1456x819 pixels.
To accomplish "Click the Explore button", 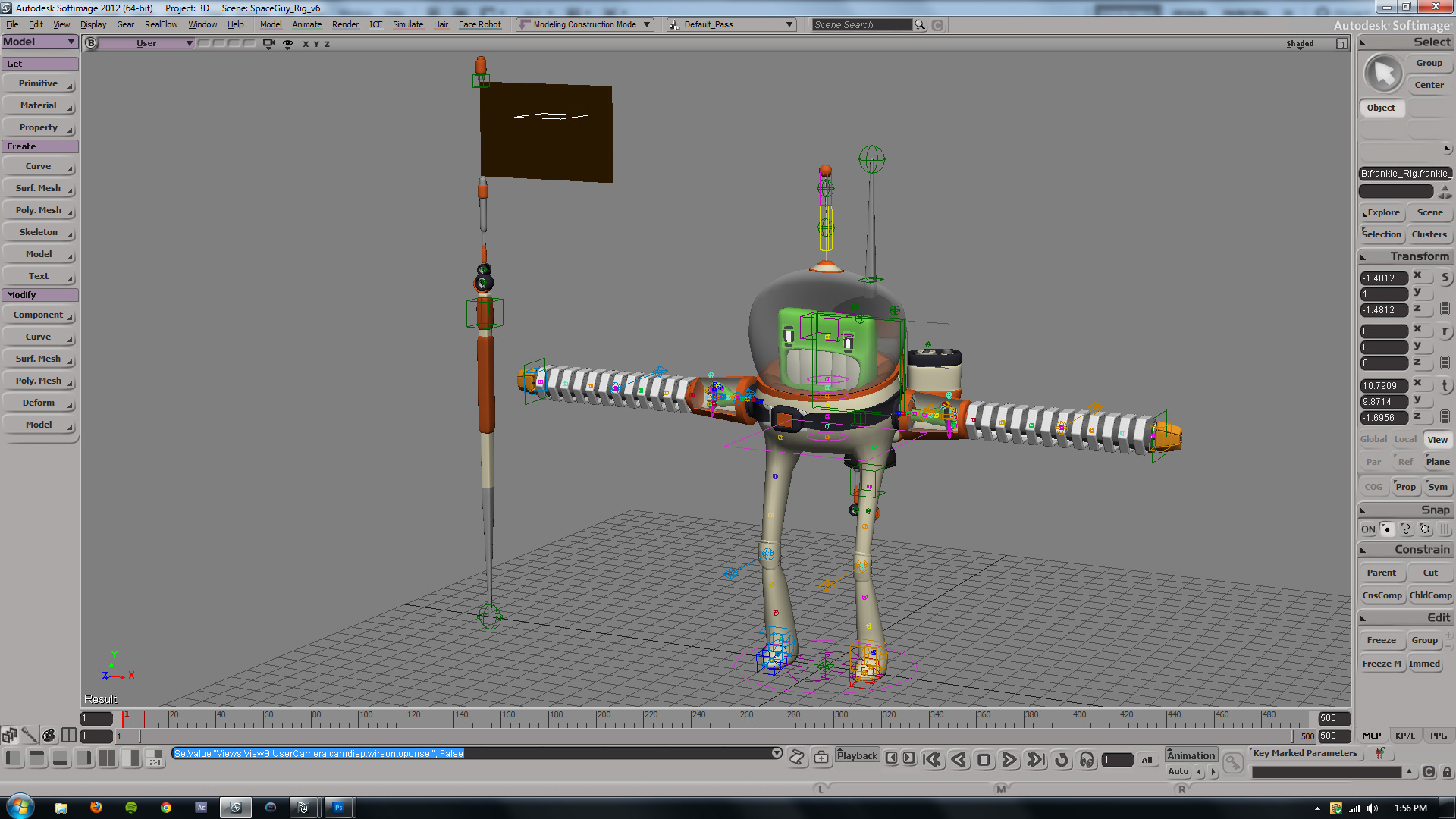I will tap(1383, 212).
